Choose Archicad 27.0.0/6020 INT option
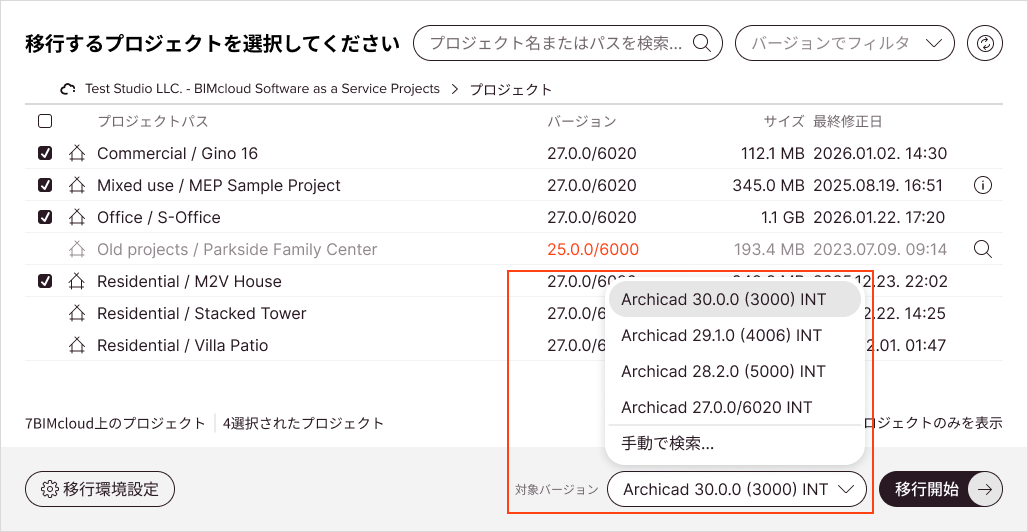The image size is (1028, 532). tap(734, 407)
